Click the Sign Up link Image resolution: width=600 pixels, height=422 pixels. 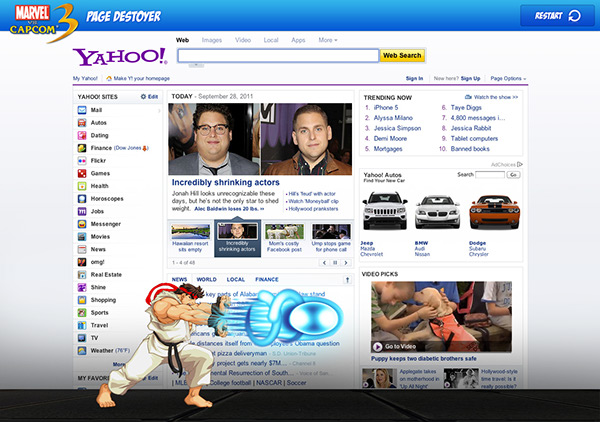470,78
